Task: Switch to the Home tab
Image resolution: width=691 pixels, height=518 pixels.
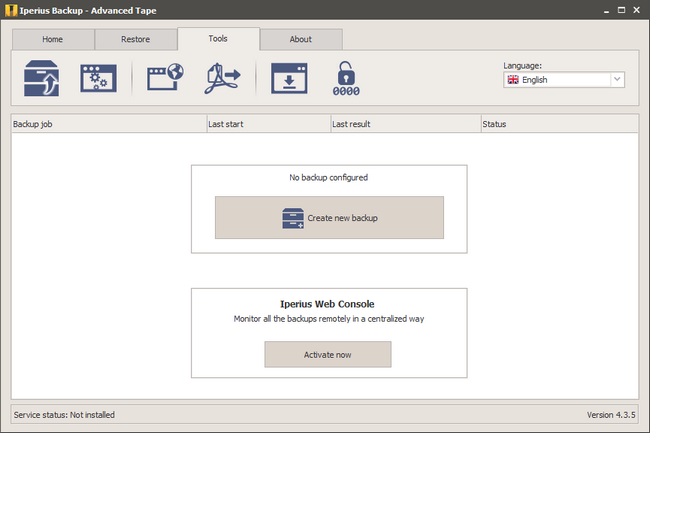Action: click(x=53, y=39)
